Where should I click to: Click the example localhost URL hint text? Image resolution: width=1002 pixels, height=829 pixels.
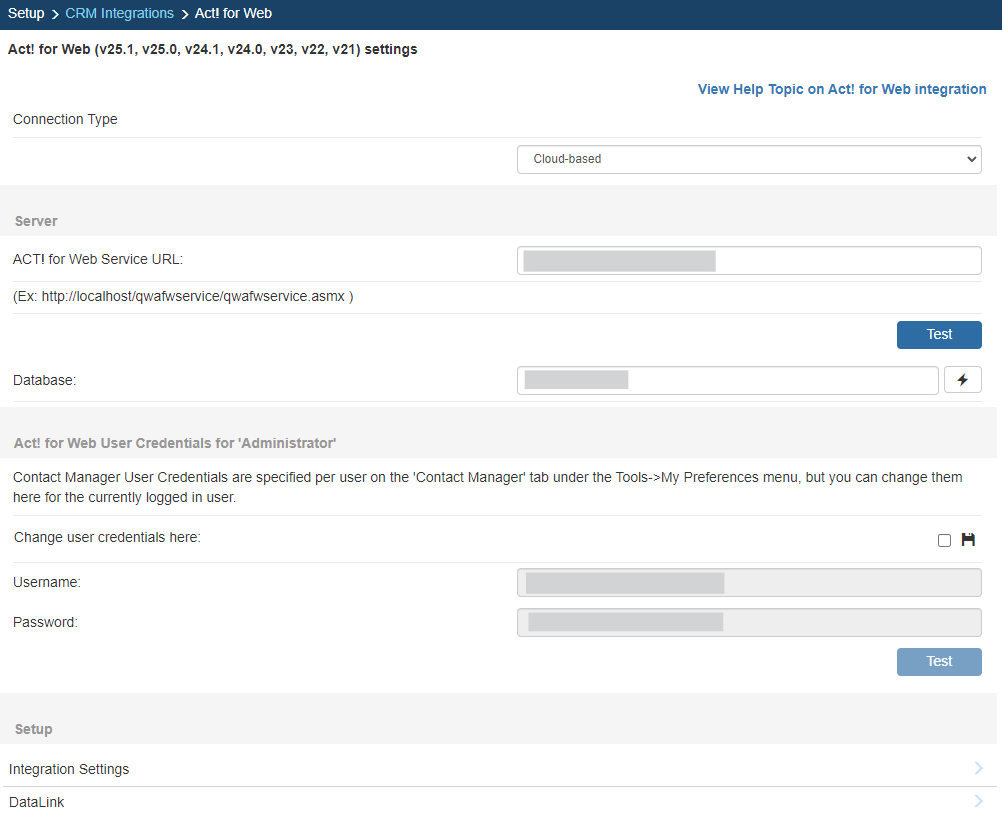point(183,297)
